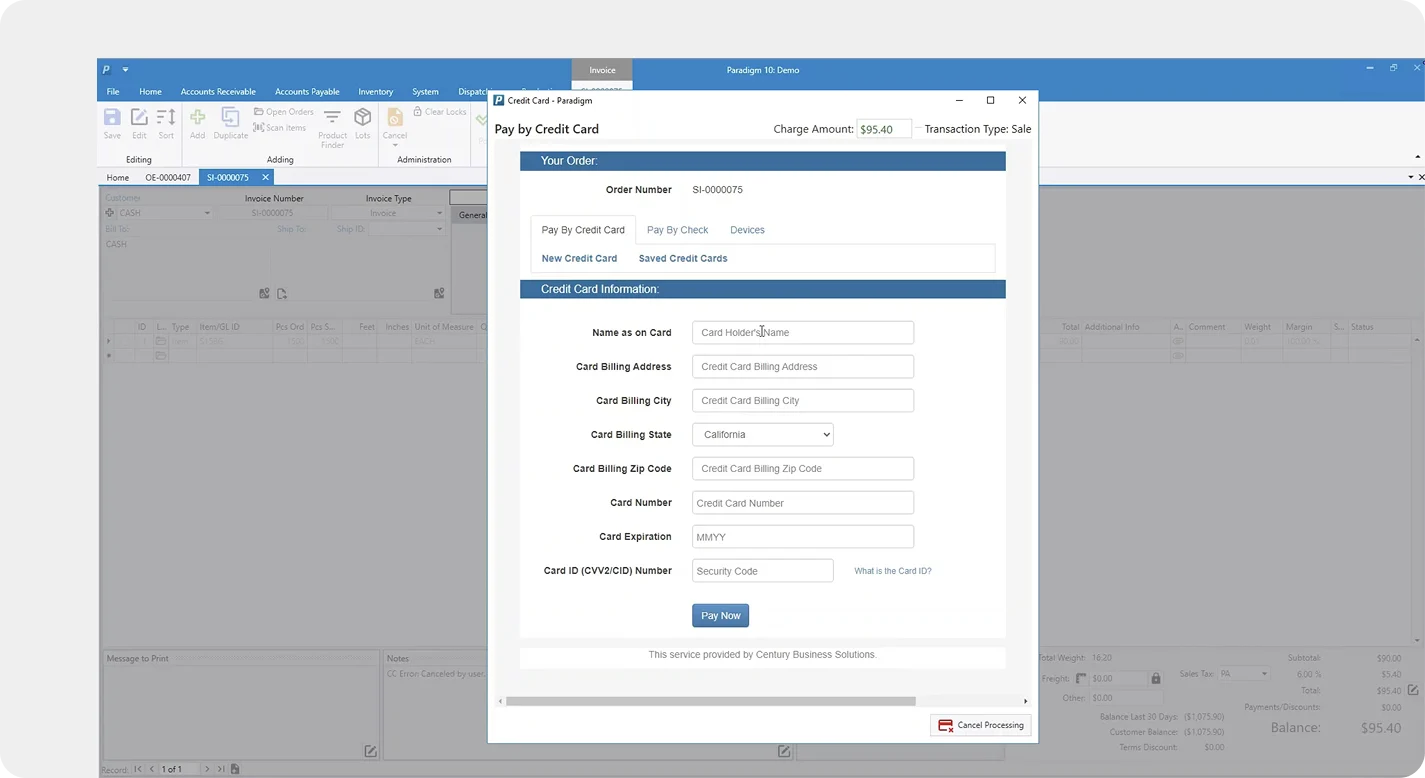Go to the previous record in navigator
1425x778 pixels.
(153, 769)
